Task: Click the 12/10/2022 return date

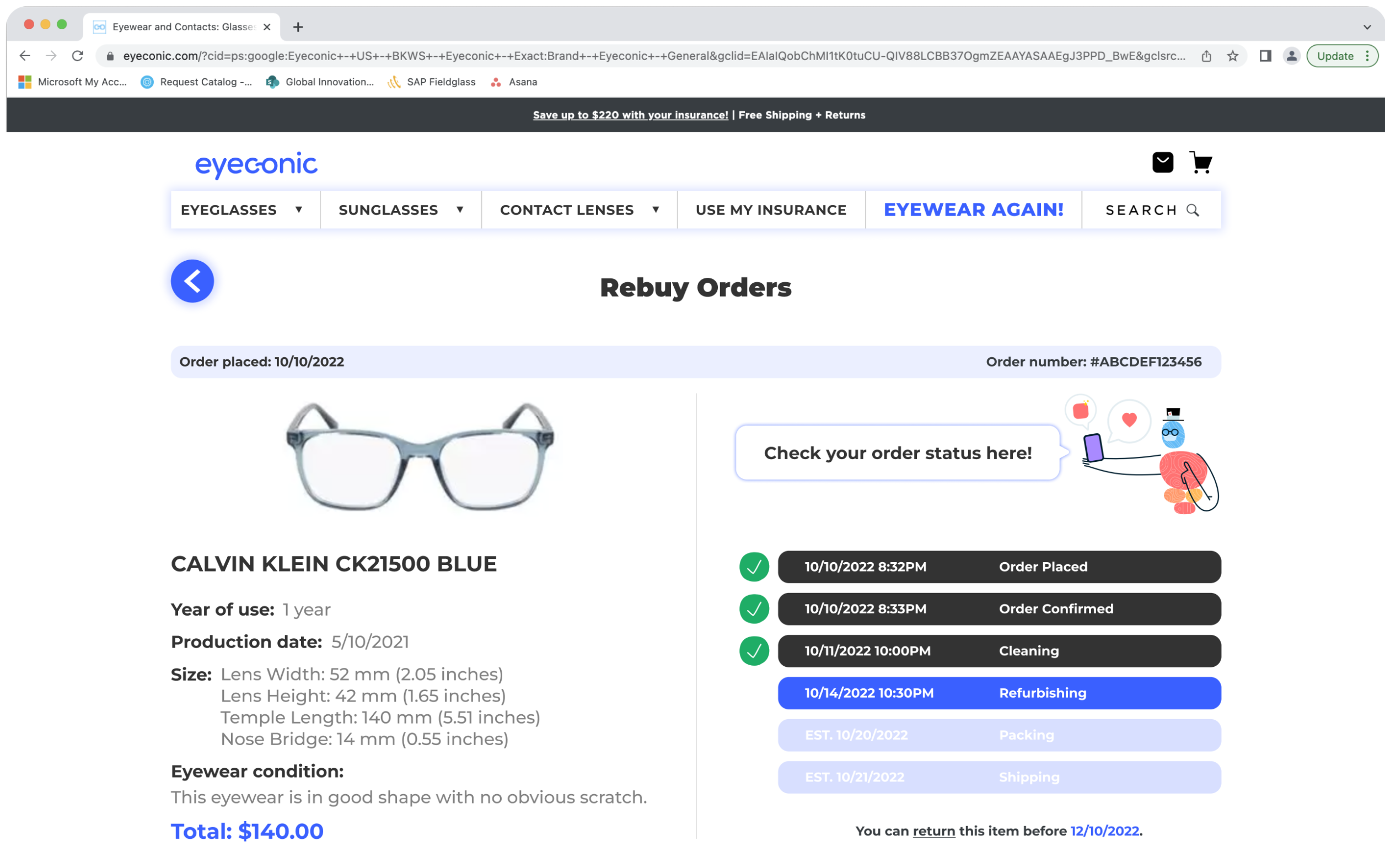Action: pos(1104,831)
